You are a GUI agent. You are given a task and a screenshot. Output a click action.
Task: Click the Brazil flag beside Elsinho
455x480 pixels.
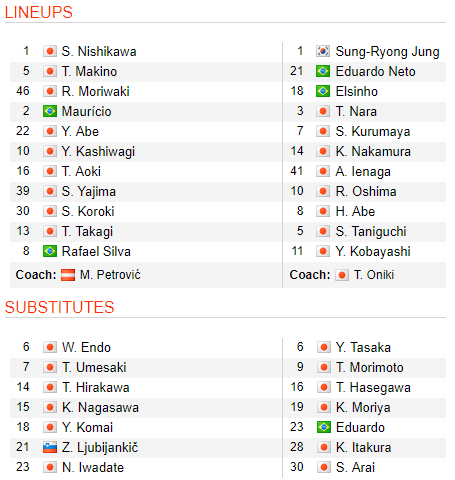323,91
